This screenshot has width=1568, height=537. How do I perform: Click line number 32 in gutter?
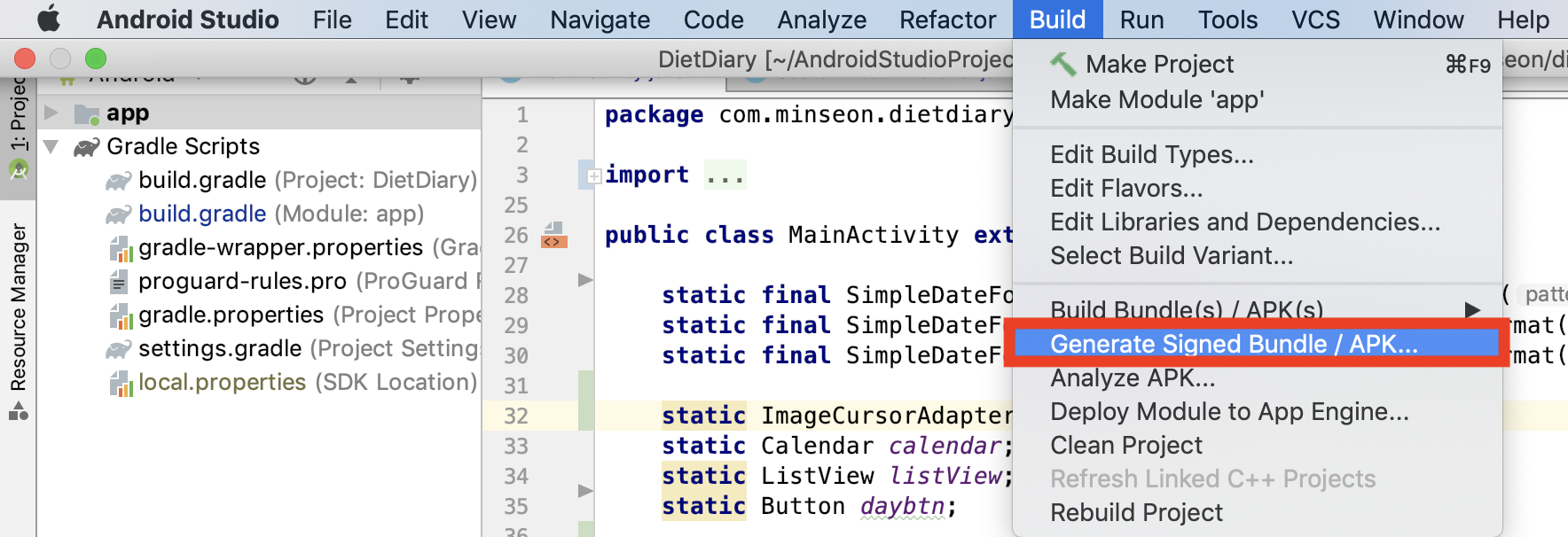(x=516, y=416)
